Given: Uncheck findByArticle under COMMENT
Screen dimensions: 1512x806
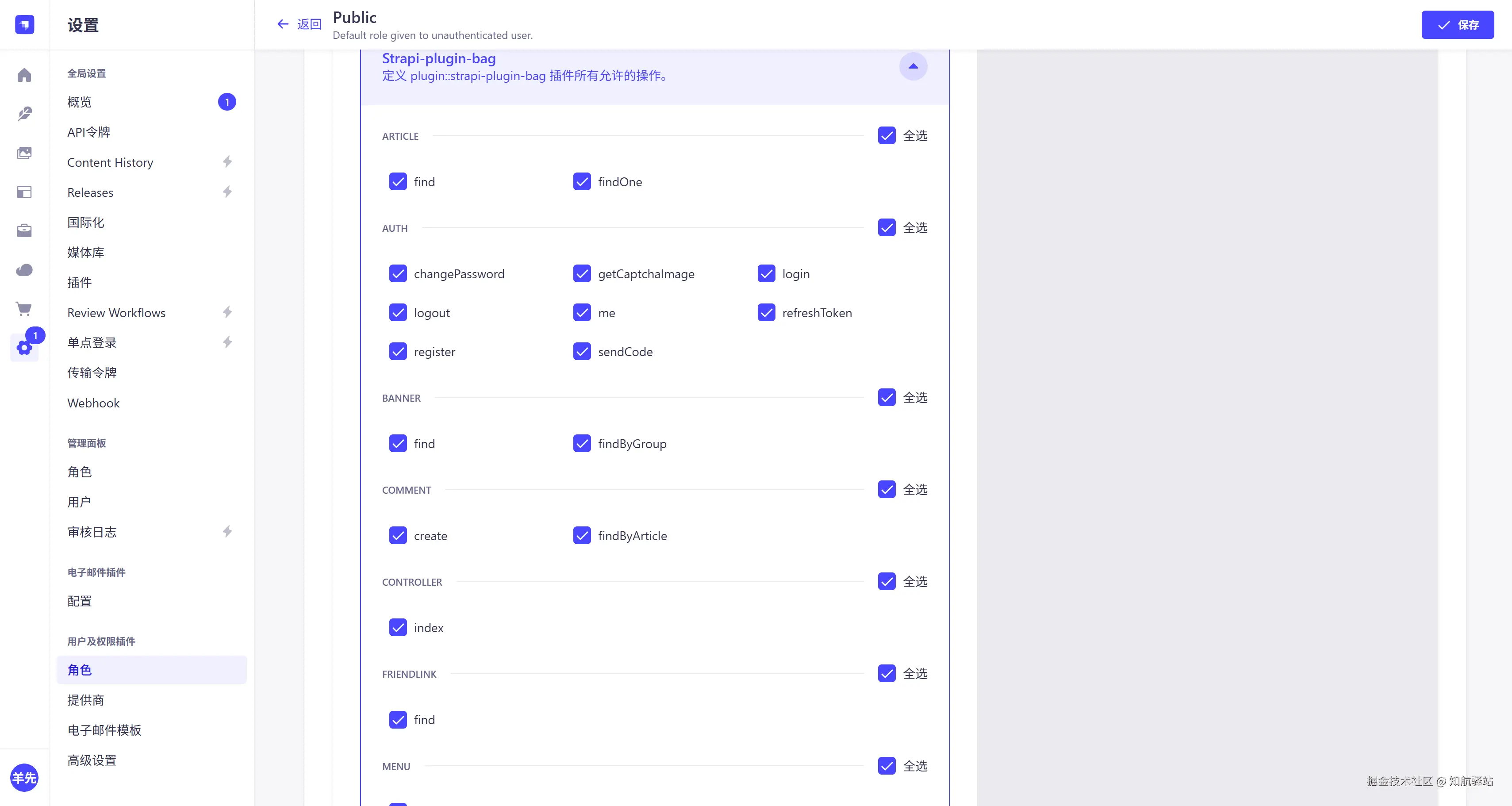Looking at the screenshot, I should click(582, 535).
